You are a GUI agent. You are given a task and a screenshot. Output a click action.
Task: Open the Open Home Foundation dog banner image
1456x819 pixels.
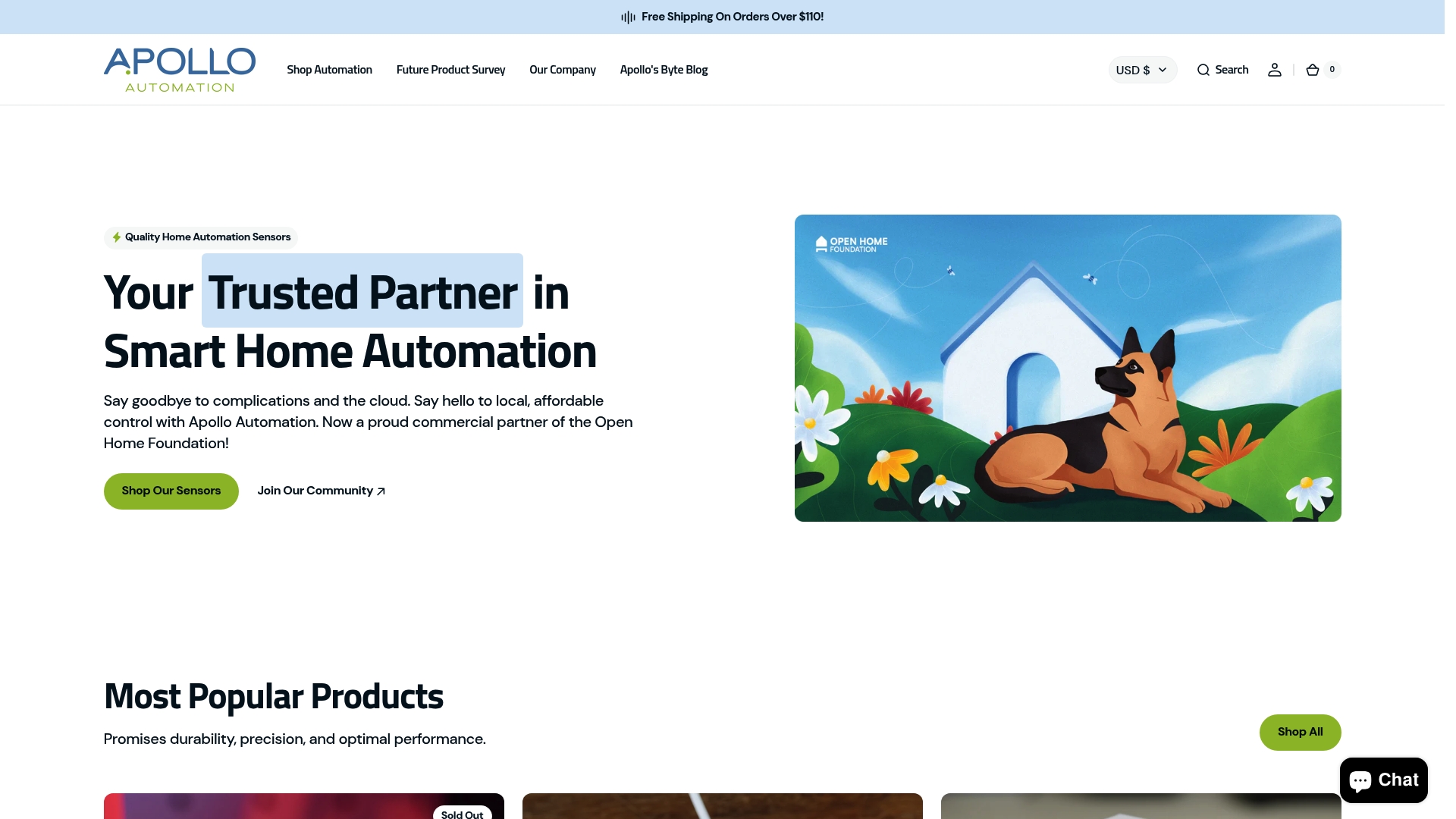1068,368
